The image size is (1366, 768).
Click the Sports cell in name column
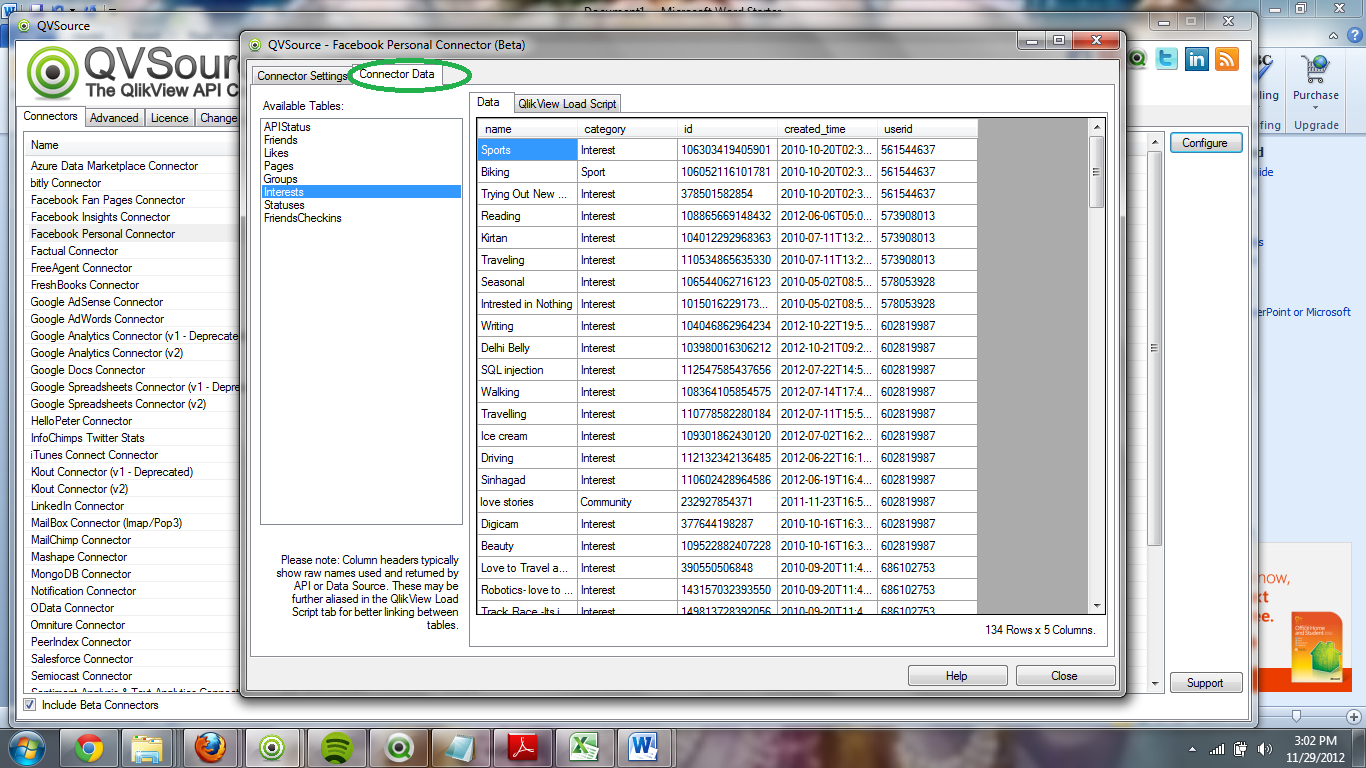527,150
